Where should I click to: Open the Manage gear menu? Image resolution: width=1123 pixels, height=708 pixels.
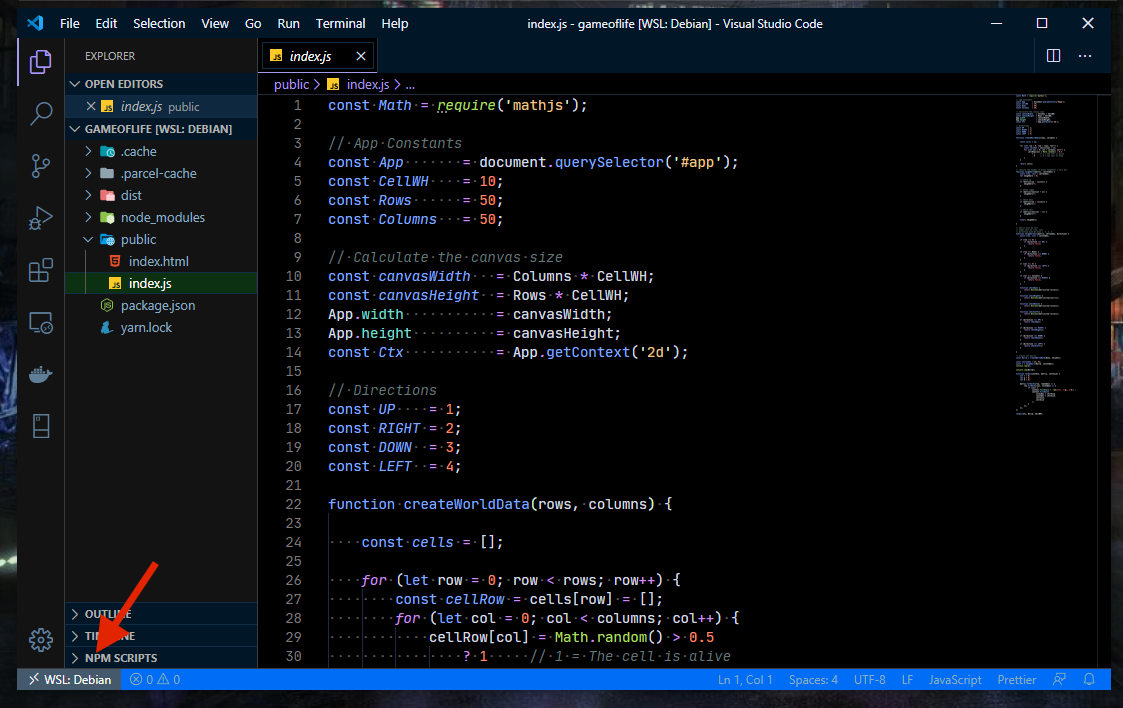pos(40,640)
